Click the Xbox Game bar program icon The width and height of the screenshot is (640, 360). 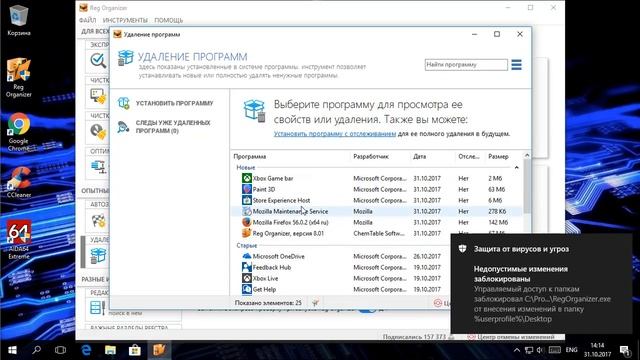pyautogui.click(x=247, y=178)
